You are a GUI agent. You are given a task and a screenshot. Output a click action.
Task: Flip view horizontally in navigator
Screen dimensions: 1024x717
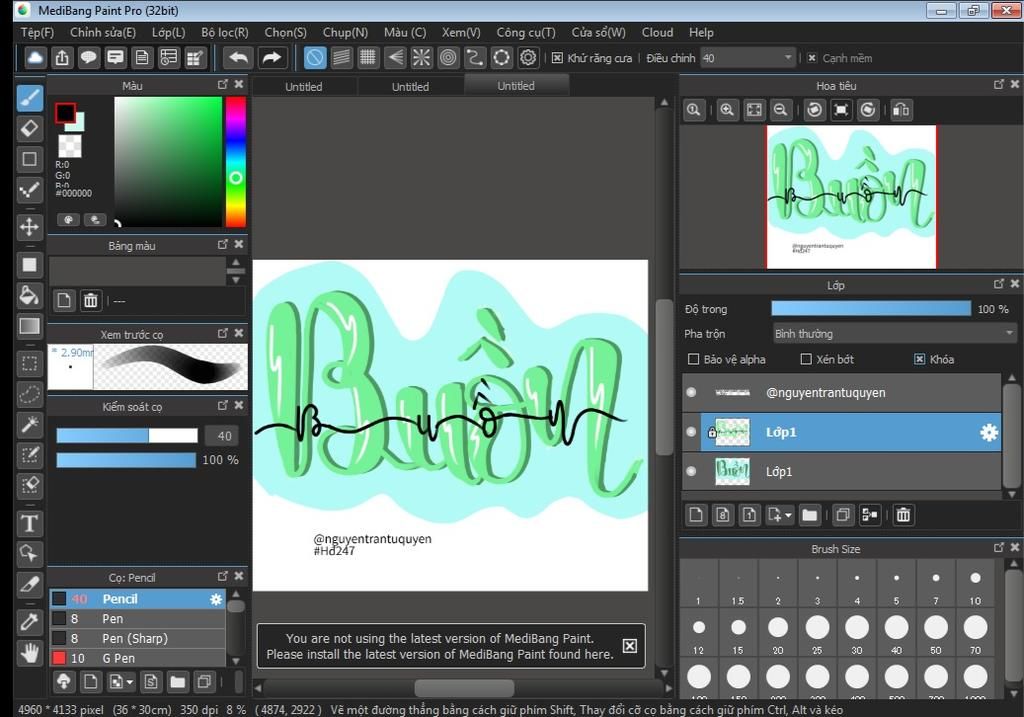tap(901, 110)
